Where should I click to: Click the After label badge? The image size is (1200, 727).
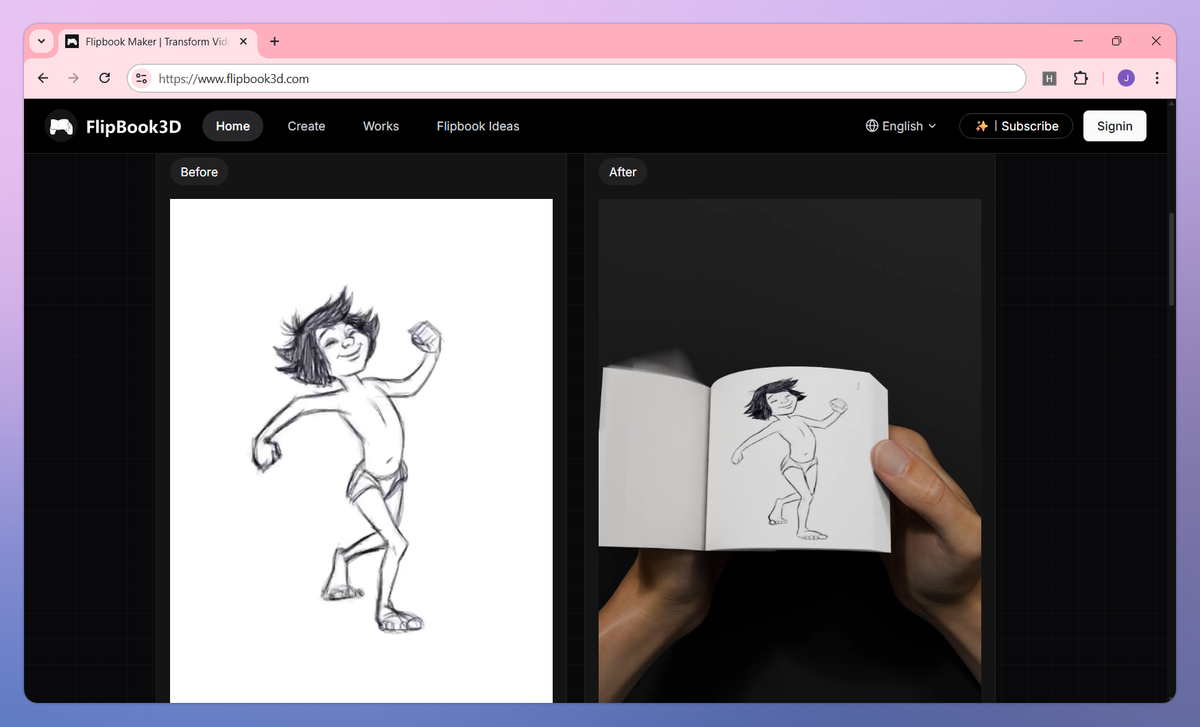(x=623, y=172)
